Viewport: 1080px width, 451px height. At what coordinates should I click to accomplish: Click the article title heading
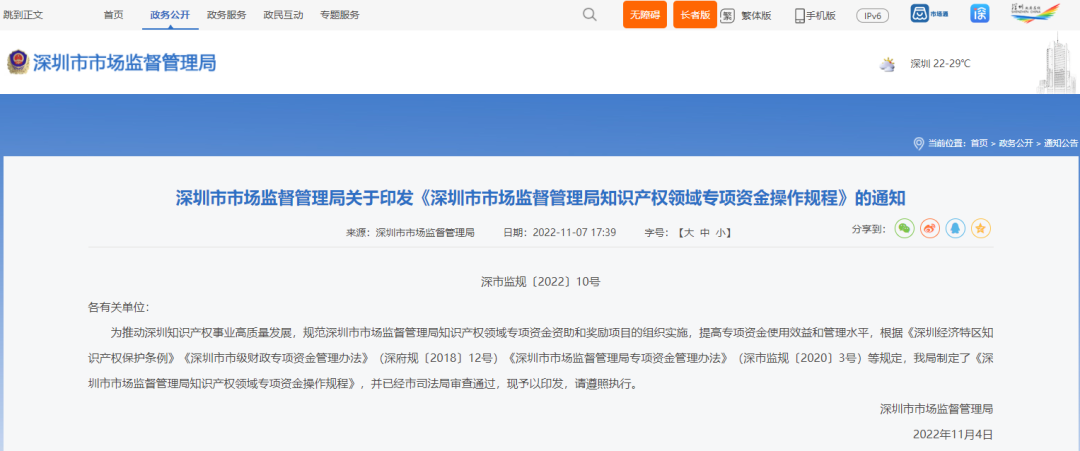click(540, 198)
